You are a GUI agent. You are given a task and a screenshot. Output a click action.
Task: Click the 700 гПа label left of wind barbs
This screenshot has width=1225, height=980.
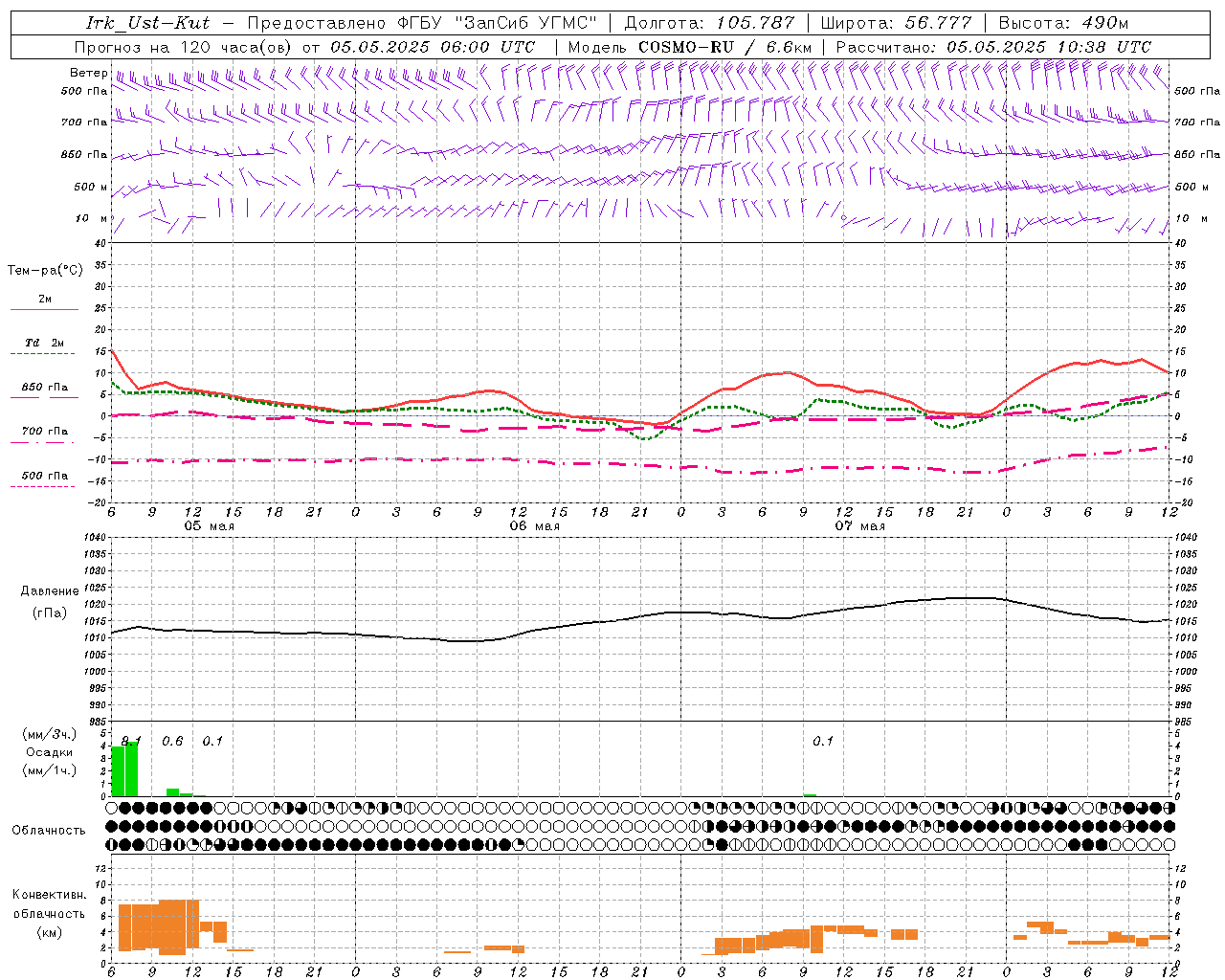pyautogui.click(x=84, y=122)
